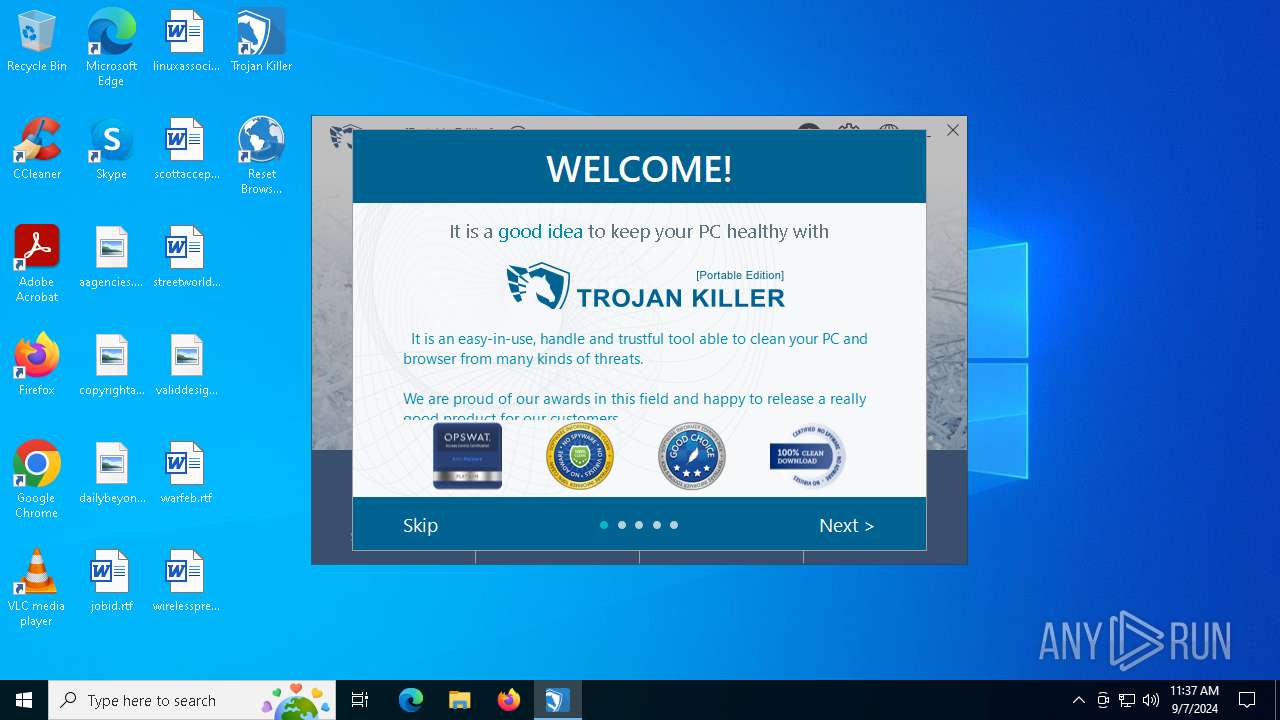Launch Google Chrome from desktop

(37, 480)
